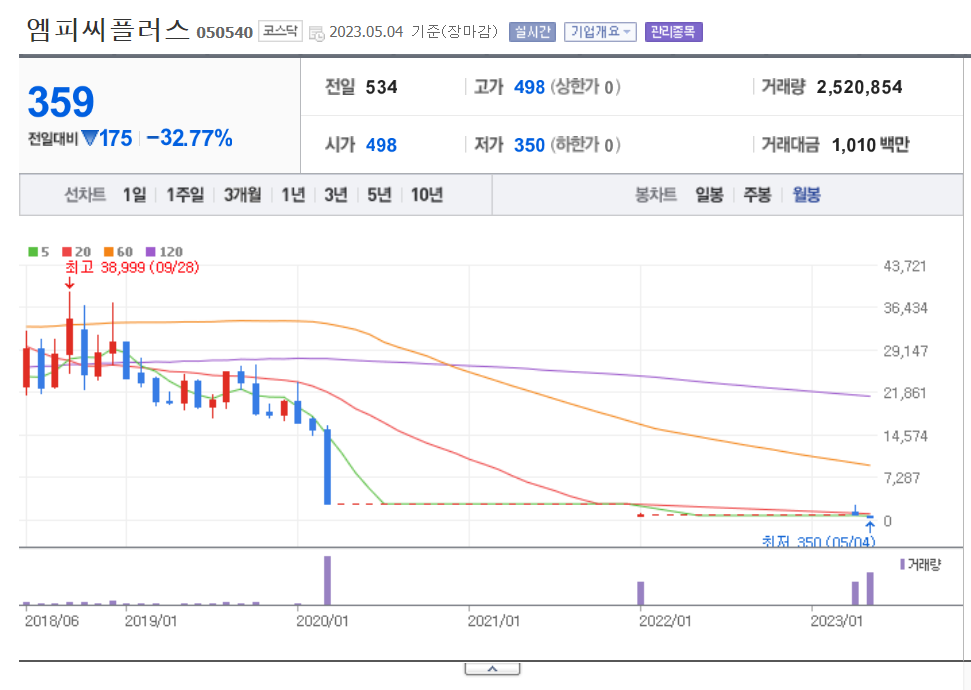Switch to the 1년 chart range

(x=294, y=195)
